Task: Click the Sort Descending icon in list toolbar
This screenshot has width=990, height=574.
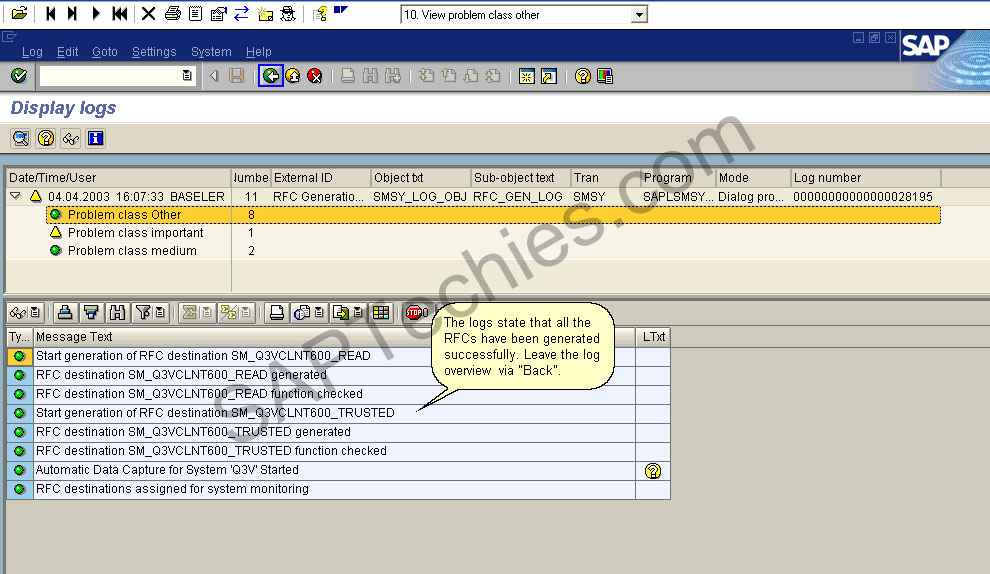Action: coord(91,312)
